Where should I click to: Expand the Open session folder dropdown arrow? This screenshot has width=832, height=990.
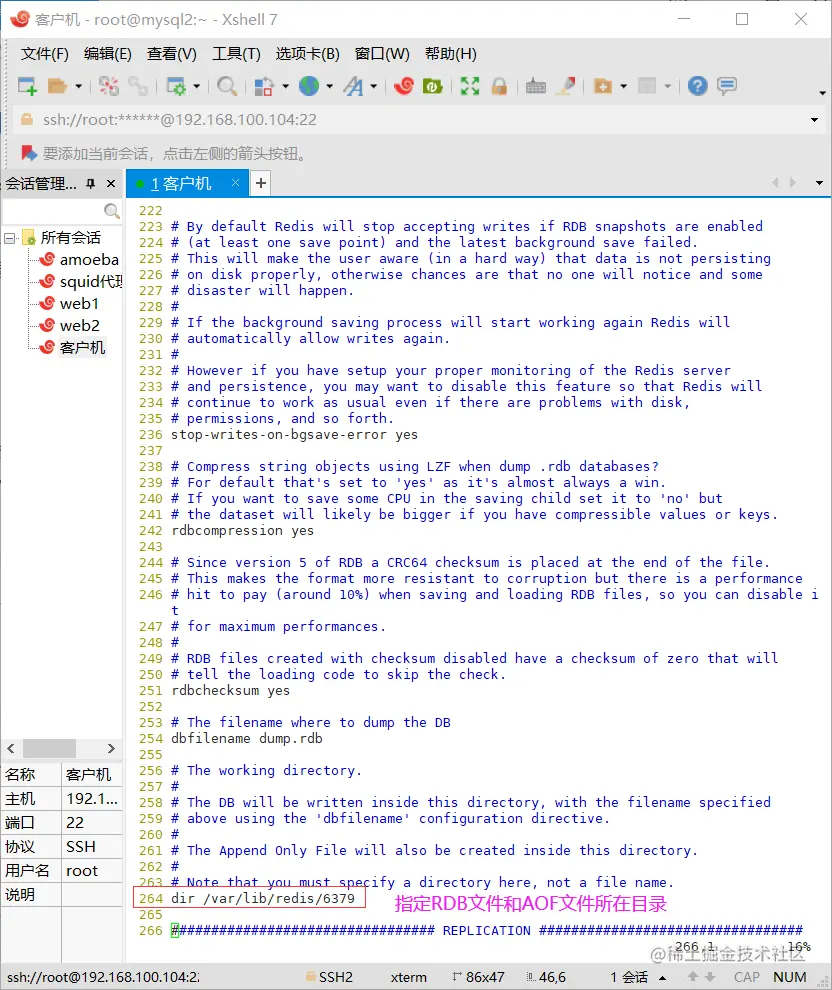[78, 86]
